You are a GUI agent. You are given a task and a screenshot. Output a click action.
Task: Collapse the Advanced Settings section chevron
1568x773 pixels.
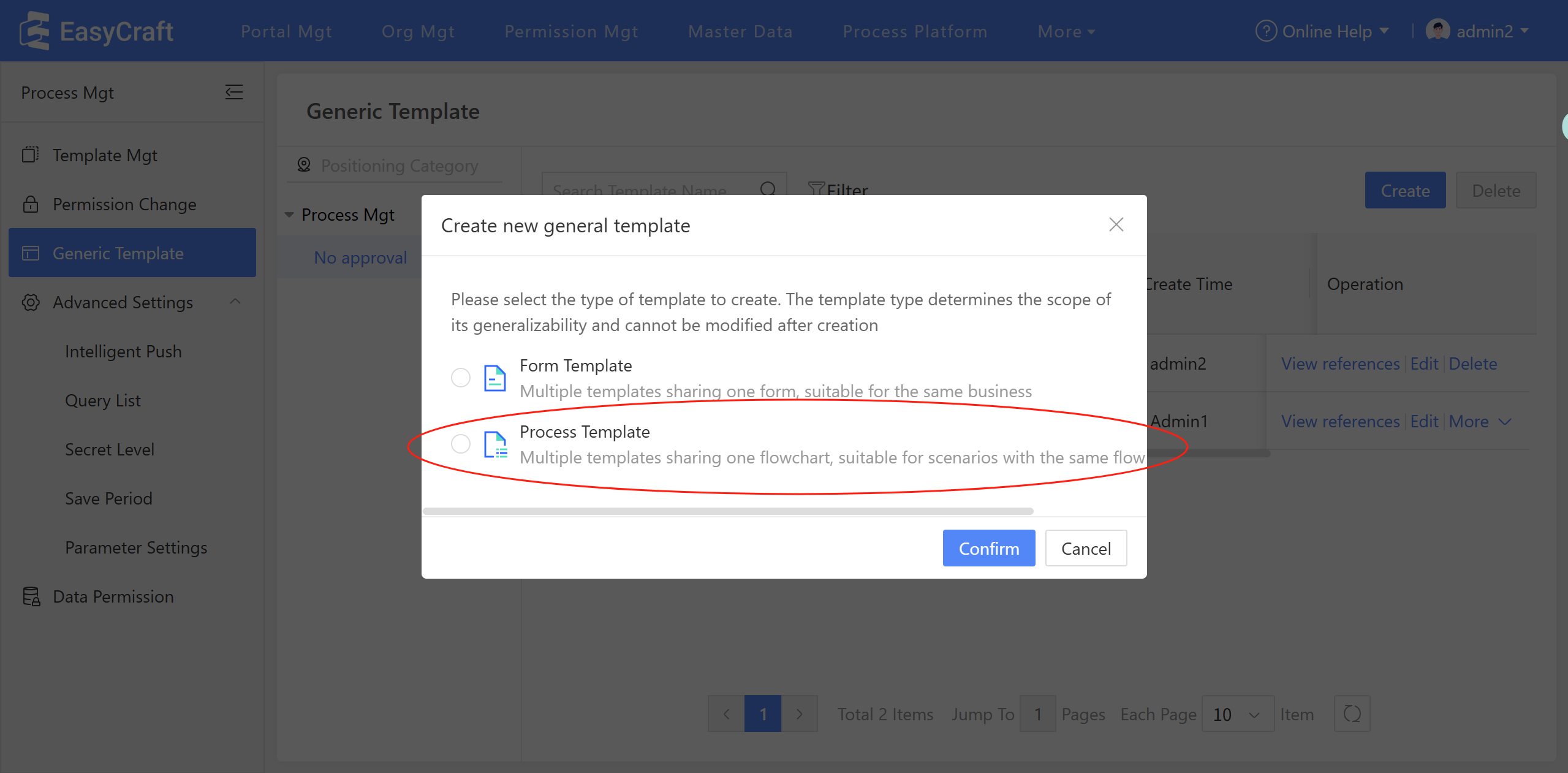(235, 302)
